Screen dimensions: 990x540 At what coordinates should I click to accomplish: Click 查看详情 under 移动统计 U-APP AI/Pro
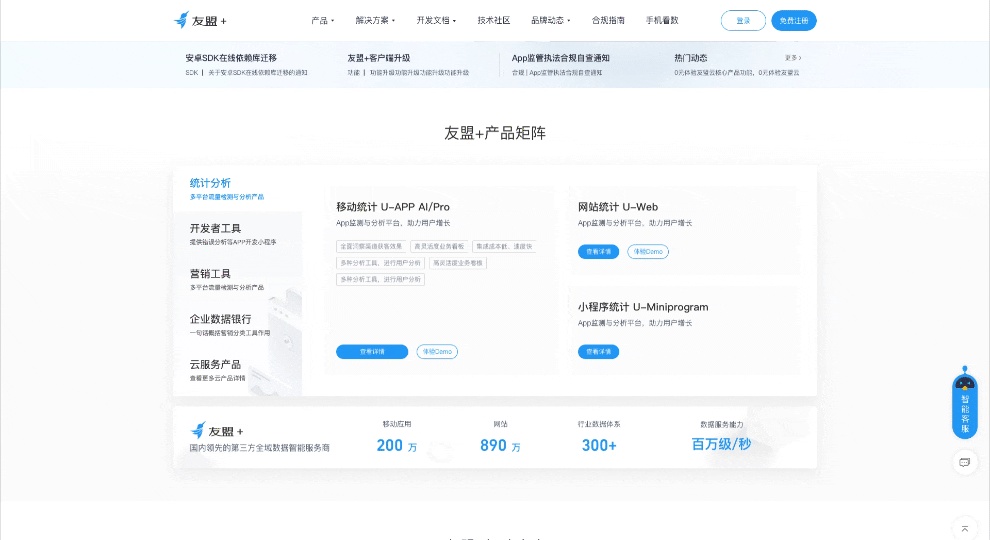pos(372,352)
